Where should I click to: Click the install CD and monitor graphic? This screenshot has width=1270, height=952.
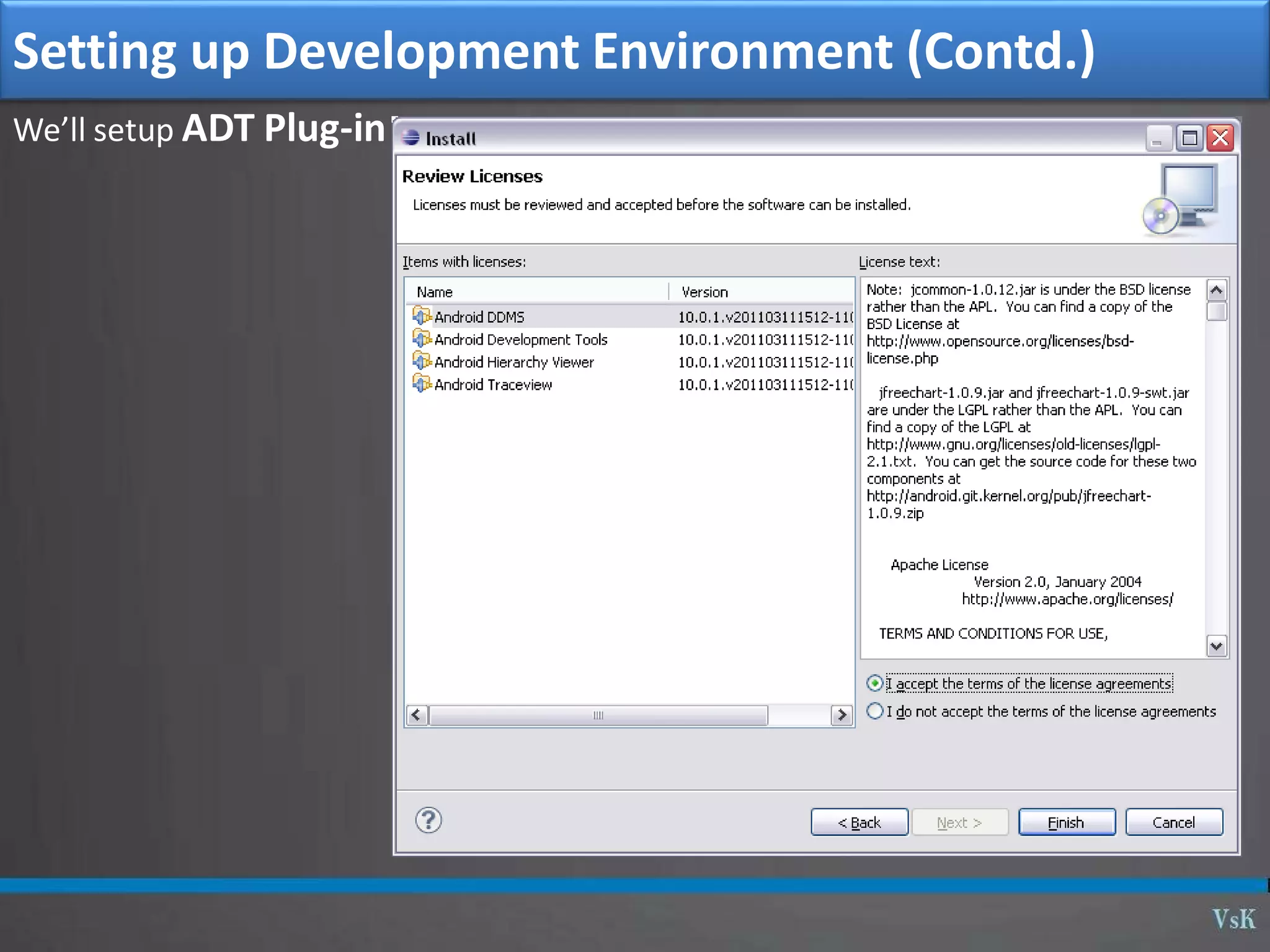1182,200
